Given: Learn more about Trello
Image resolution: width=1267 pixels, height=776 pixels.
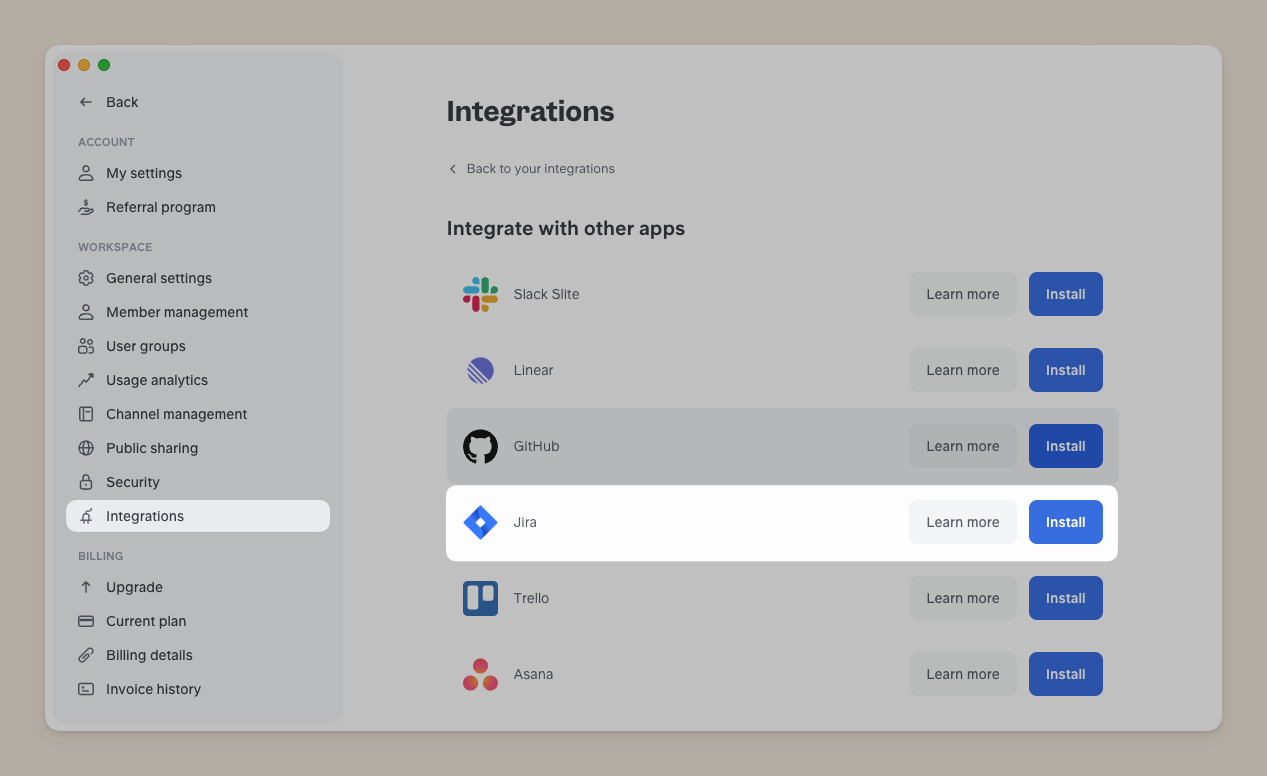Looking at the screenshot, I should click(x=962, y=598).
